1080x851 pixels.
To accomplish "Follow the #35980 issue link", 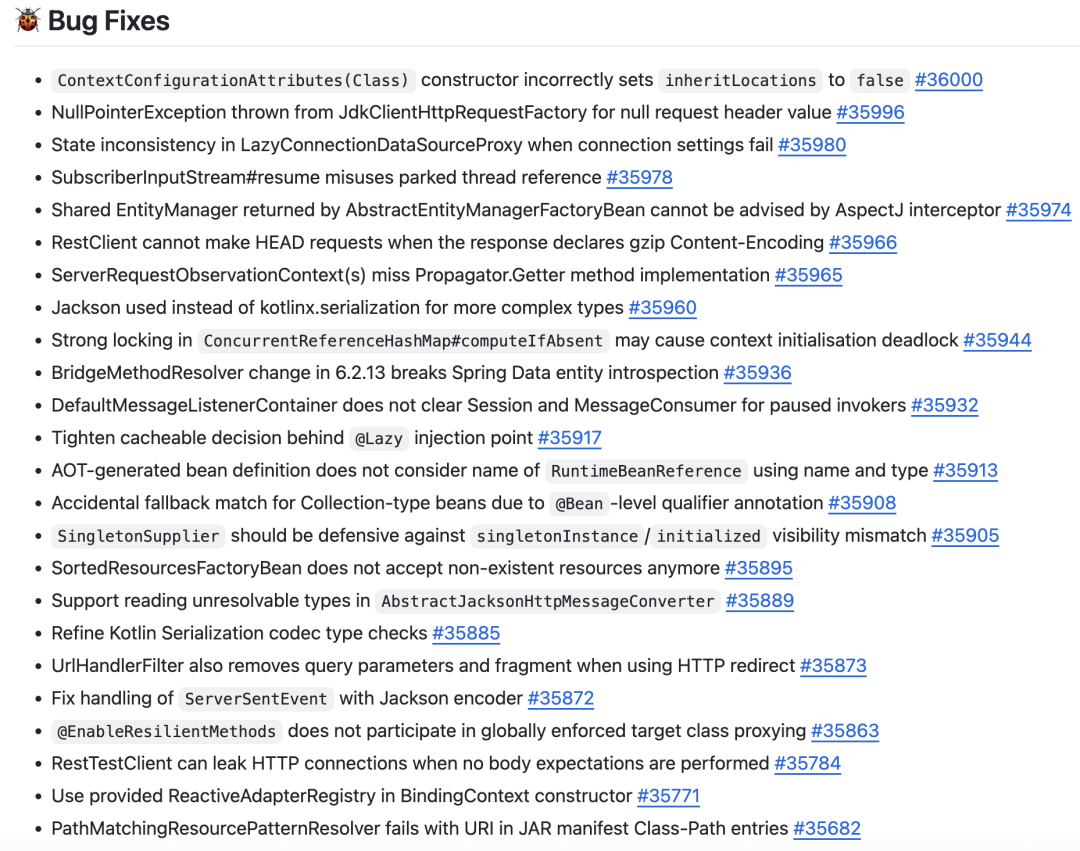I will tap(811, 145).
